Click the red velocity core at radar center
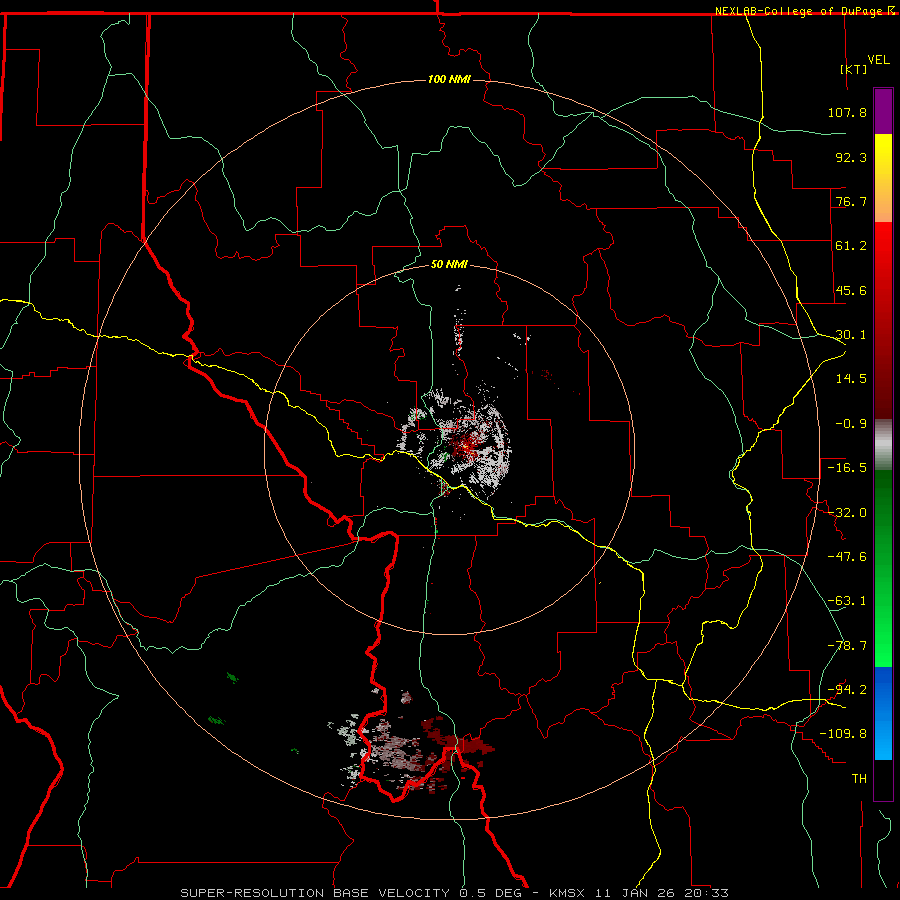This screenshot has height=900, width=900. (466, 447)
